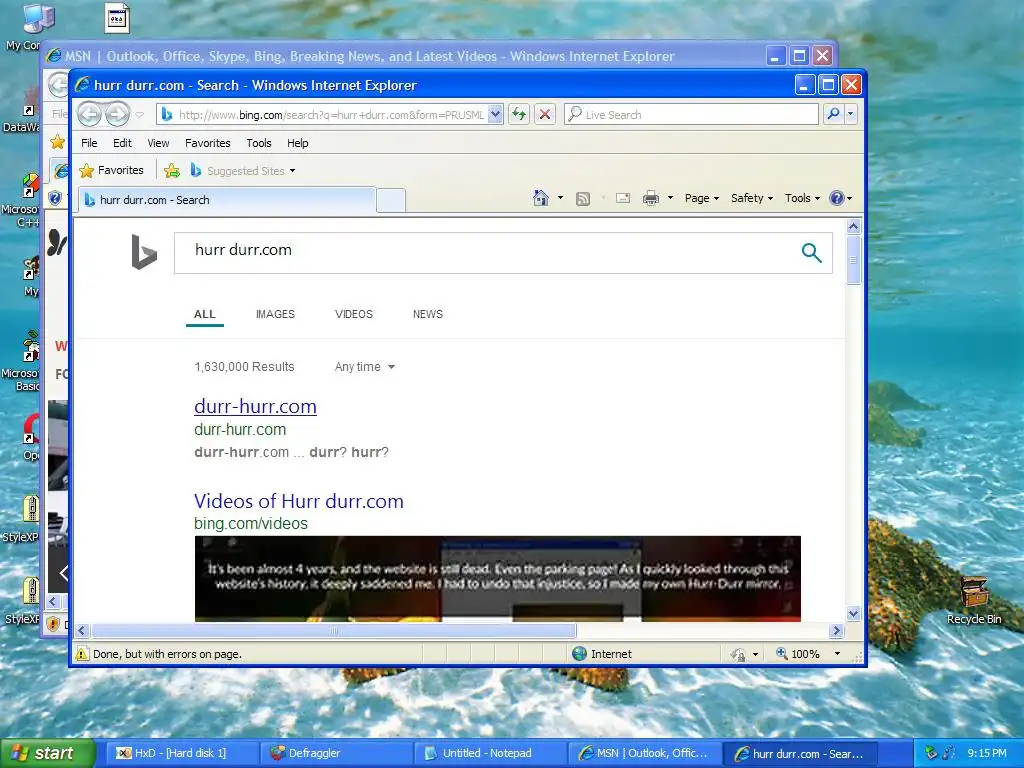1024x768 pixels.
Task: Open the search provider dropdown arrow
Action: pyautogui.click(x=850, y=114)
